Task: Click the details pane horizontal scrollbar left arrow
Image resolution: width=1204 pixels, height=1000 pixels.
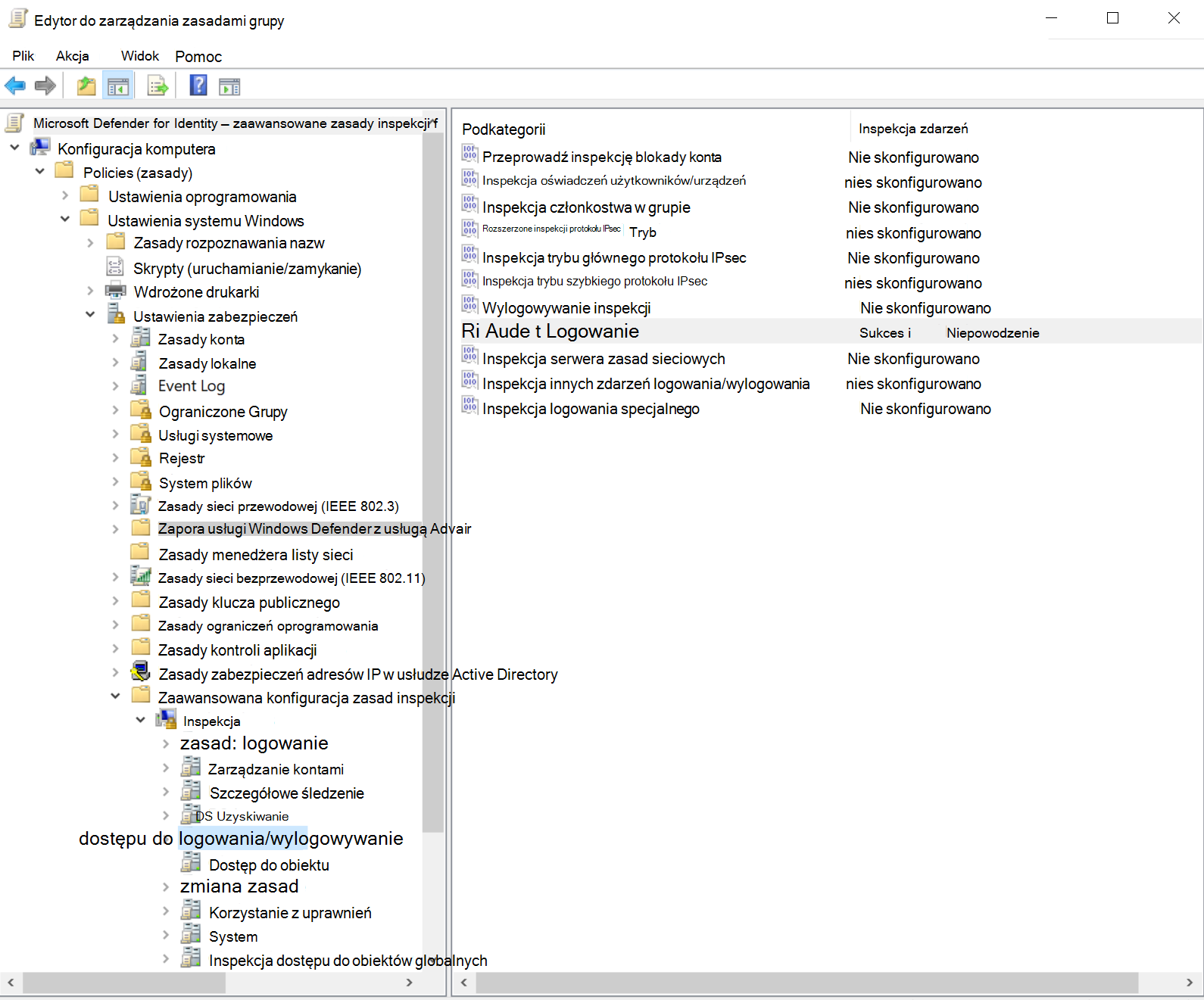Action: point(464,983)
